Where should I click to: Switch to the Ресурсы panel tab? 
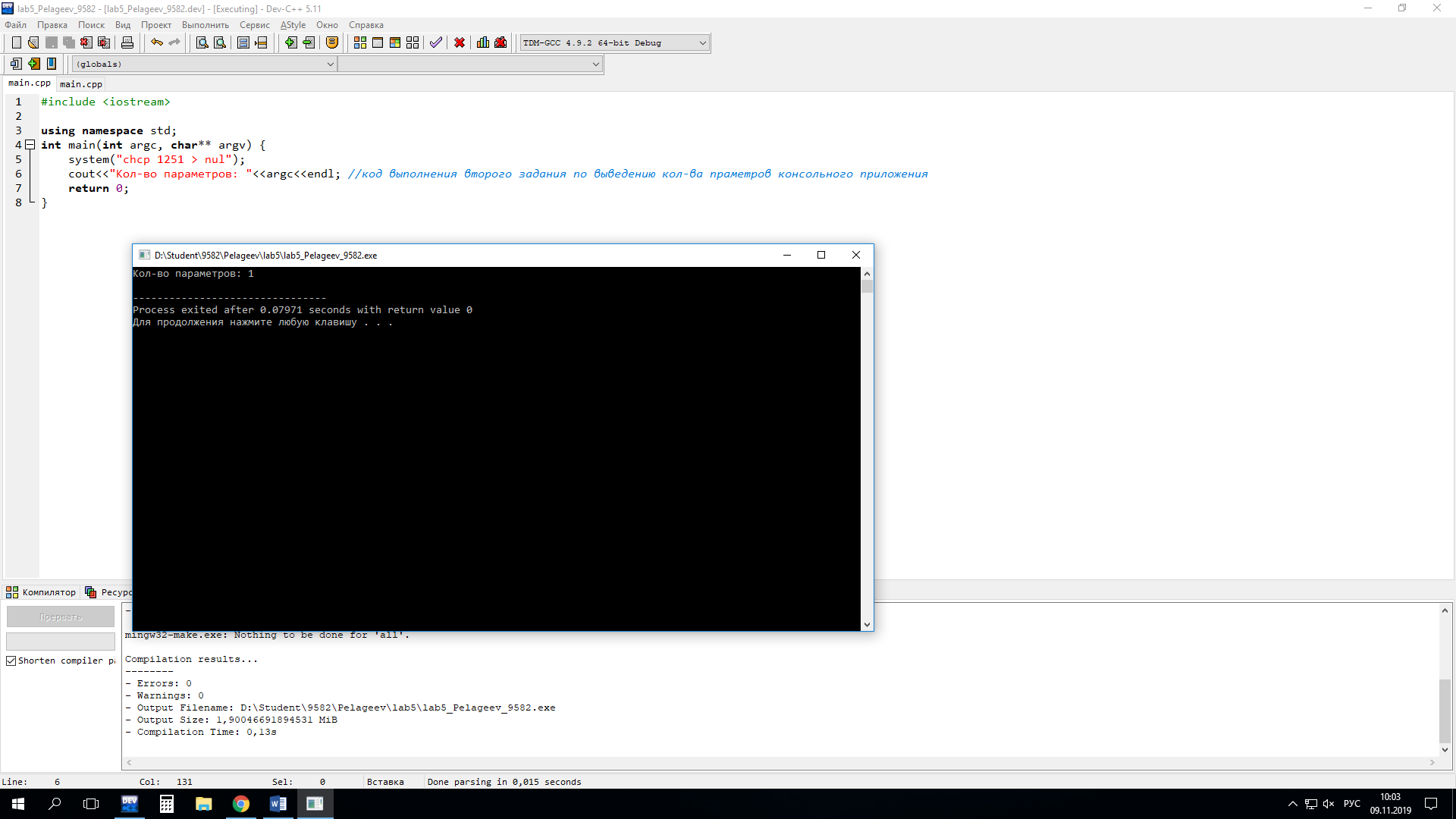point(109,592)
